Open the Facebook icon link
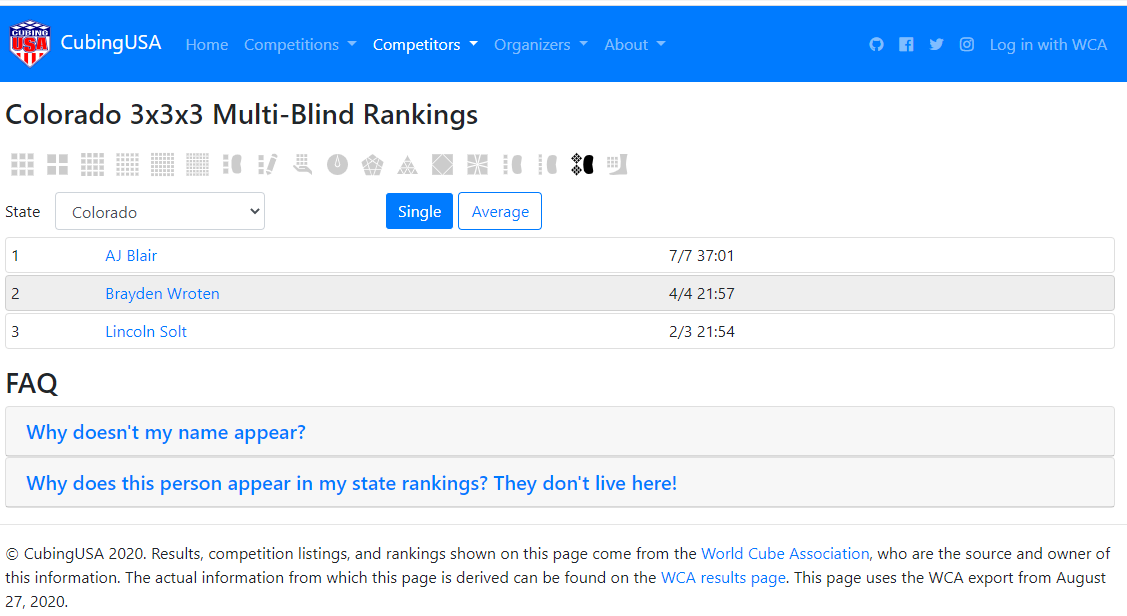 point(906,45)
